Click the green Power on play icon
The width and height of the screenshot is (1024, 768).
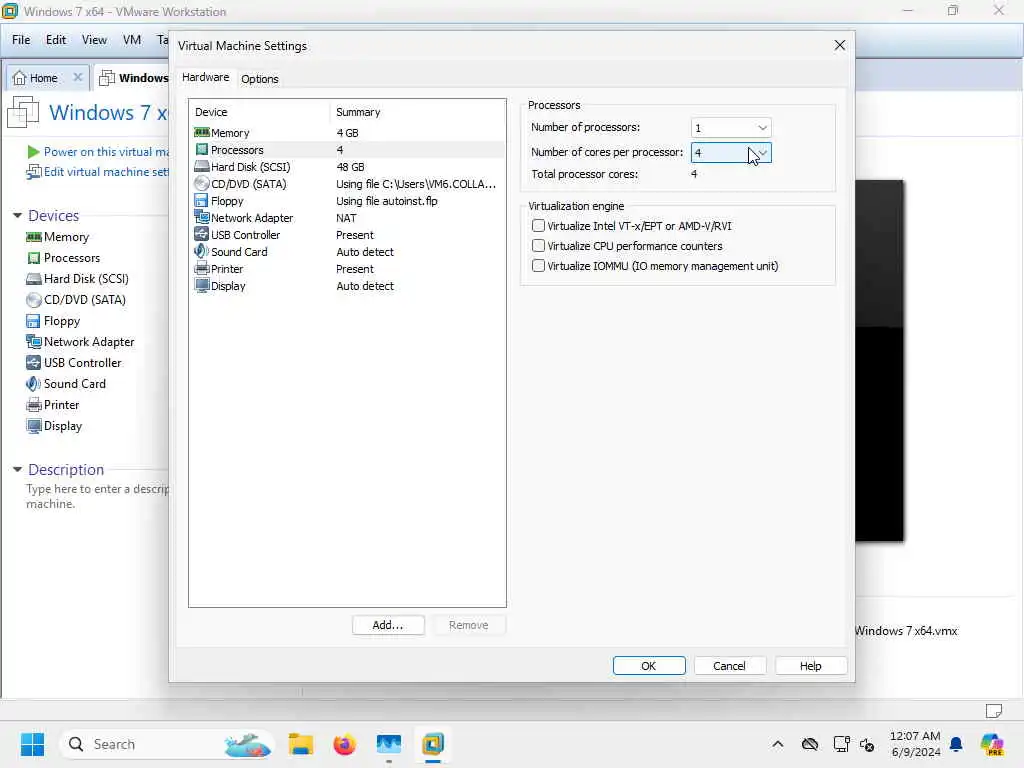(x=33, y=152)
